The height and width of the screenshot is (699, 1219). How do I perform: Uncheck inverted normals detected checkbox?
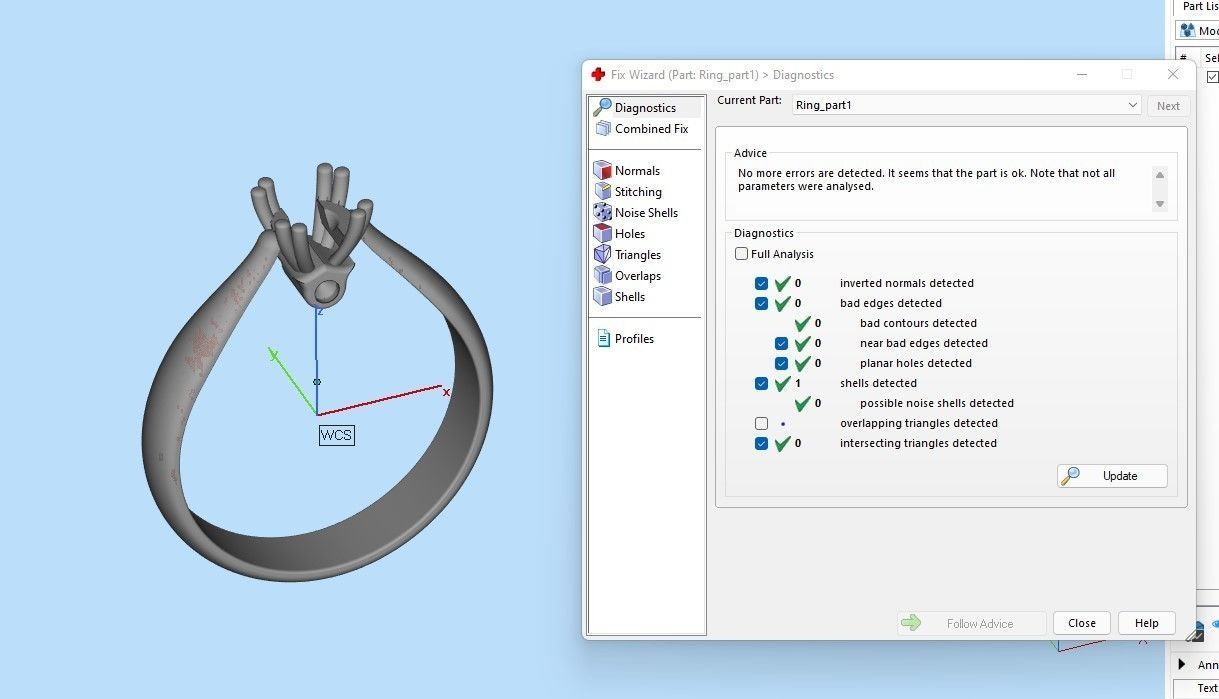(762, 283)
